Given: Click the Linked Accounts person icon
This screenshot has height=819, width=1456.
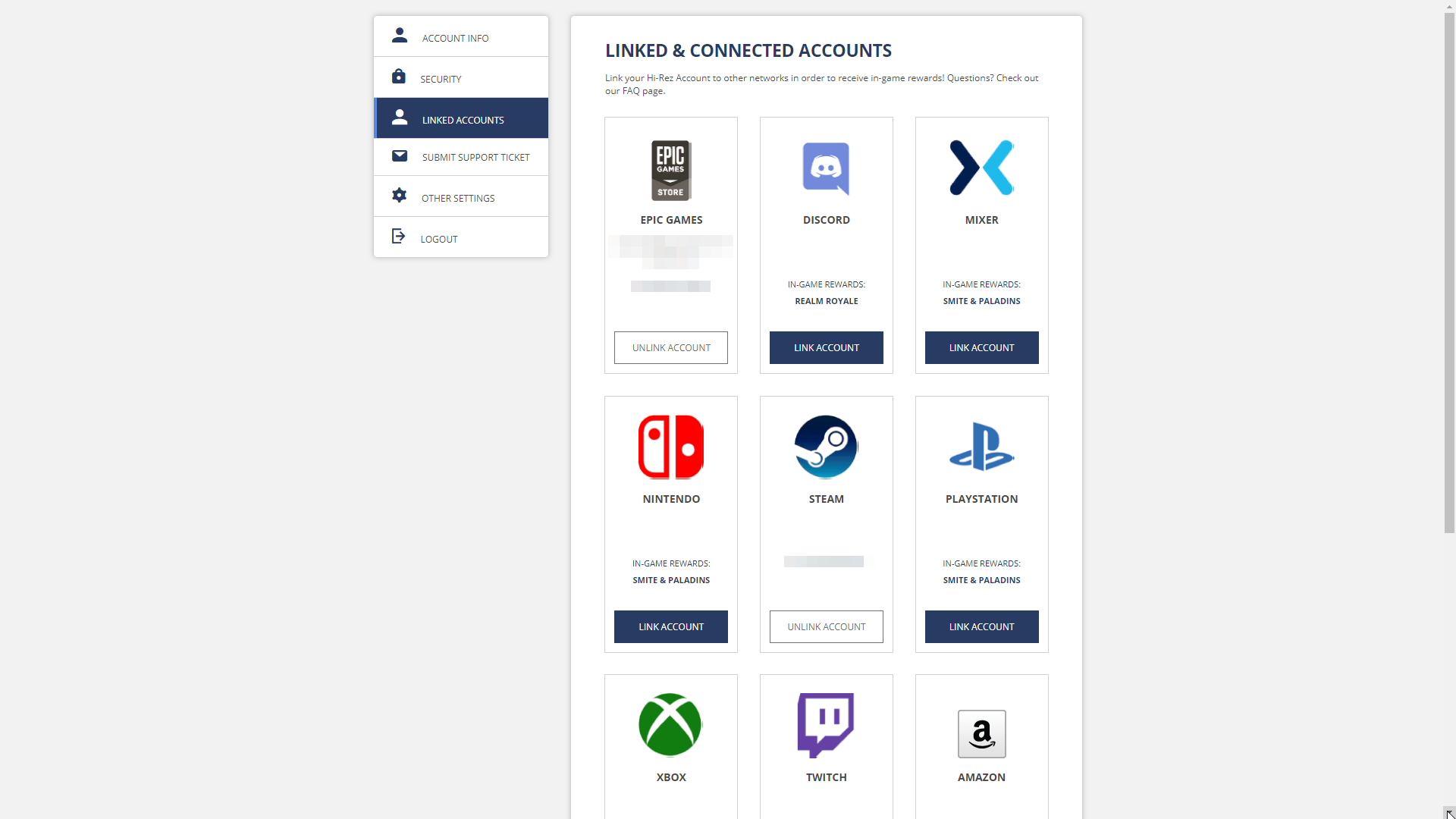Looking at the screenshot, I should click(x=400, y=118).
